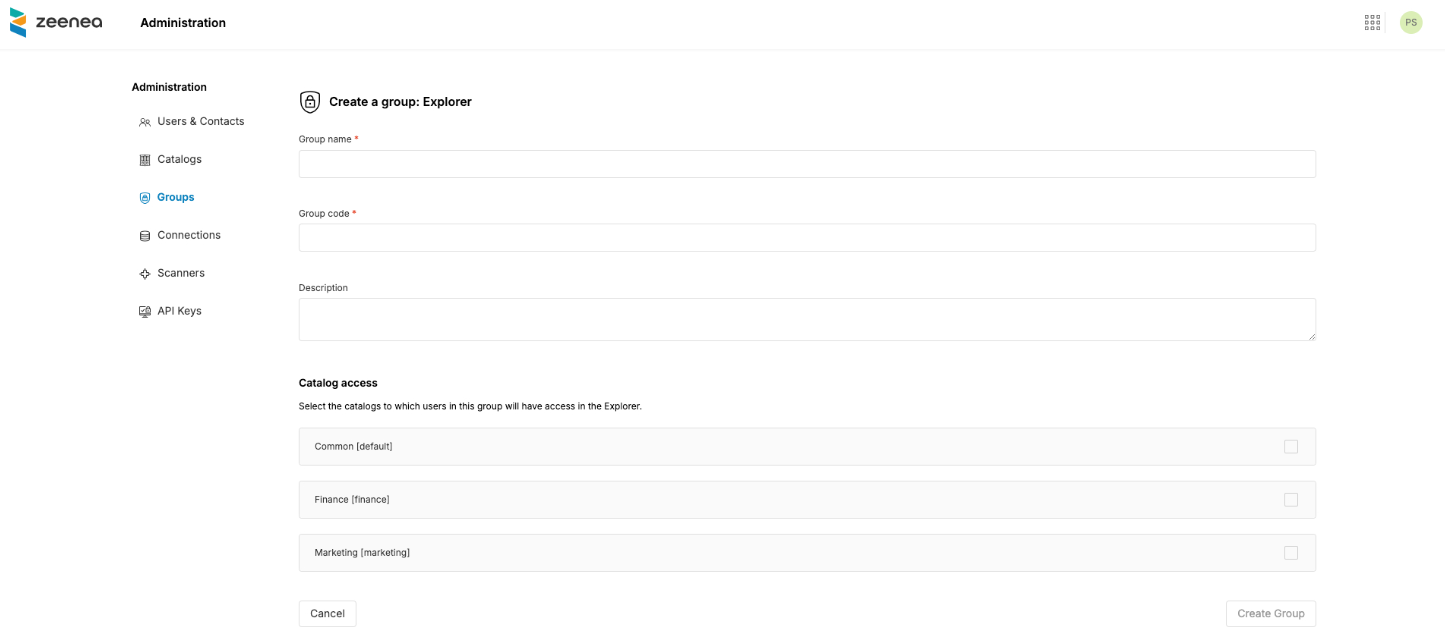Open the Users & Contacts menu item
The height and width of the screenshot is (635, 1445).
(x=200, y=122)
